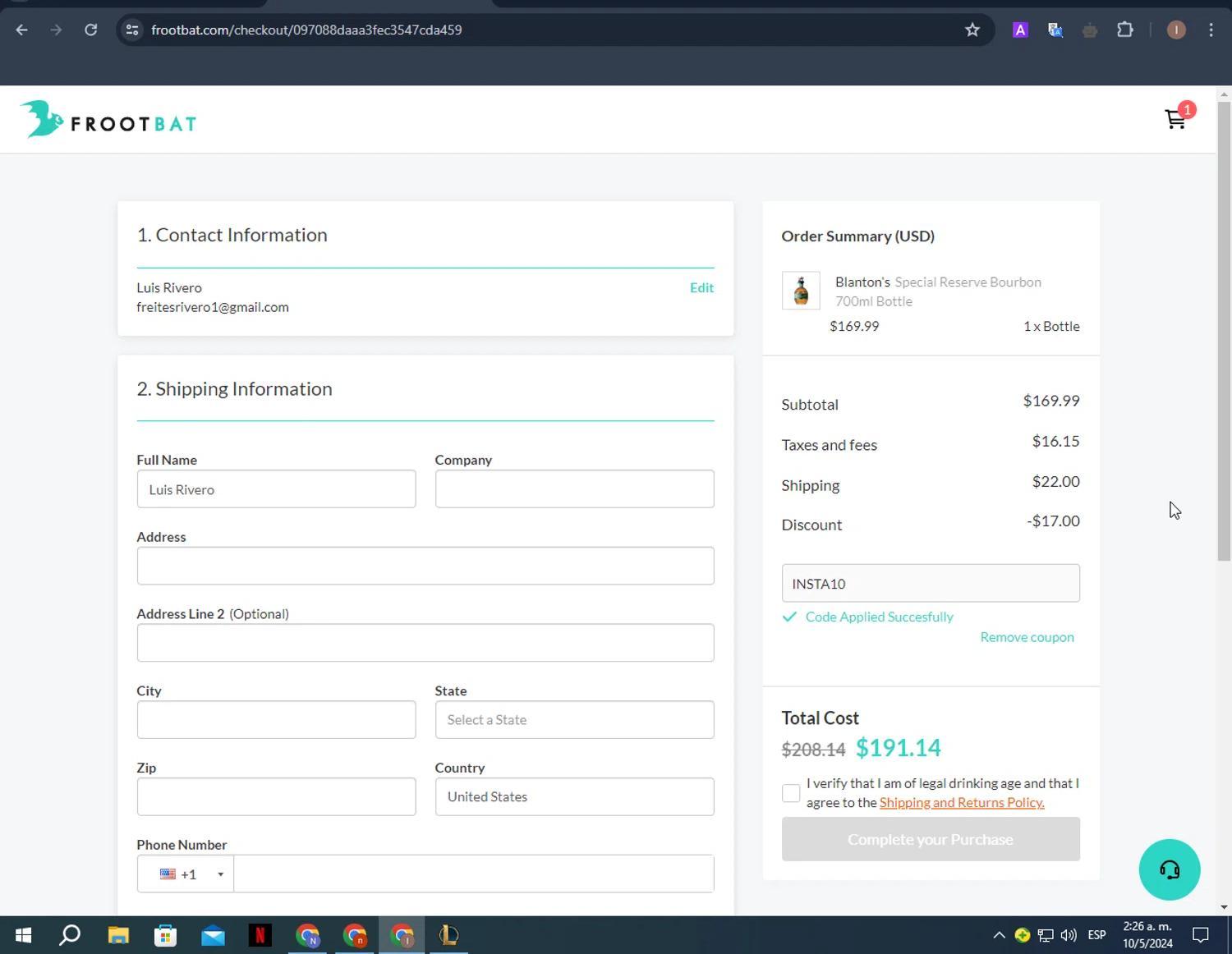
Task: Click the green tray icon beside the network icon
Action: 1023,935
